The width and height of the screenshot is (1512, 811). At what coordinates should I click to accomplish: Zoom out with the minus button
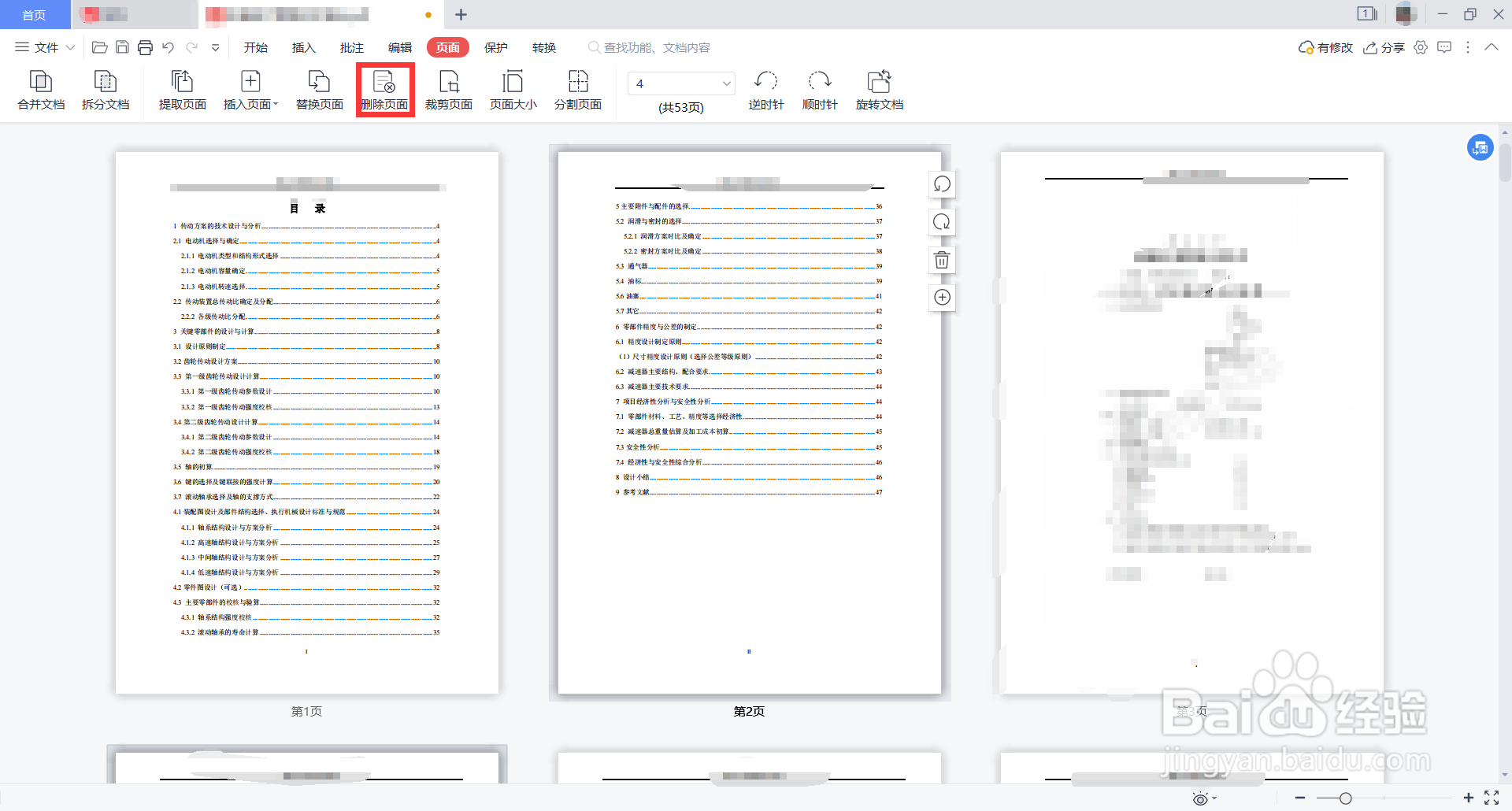tap(1300, 798)
